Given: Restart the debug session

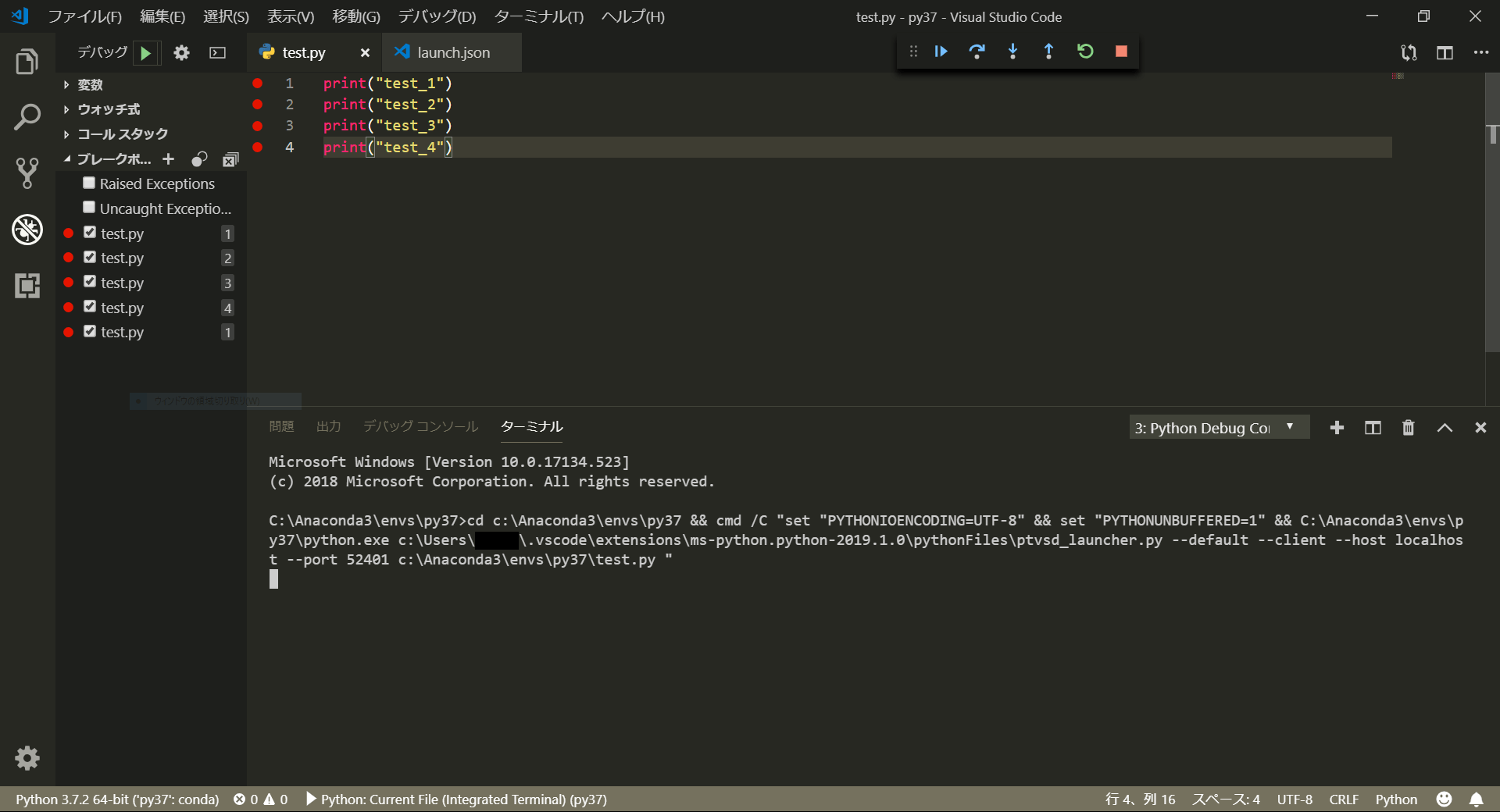Looking at the screenshot, I should pyautogui.click(x=1085, y=52).
